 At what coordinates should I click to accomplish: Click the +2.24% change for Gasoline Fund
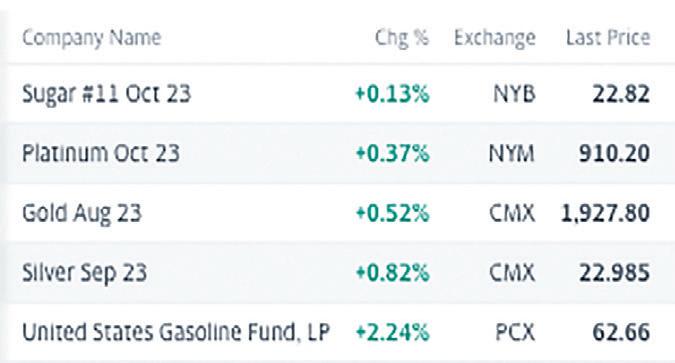point(393,332)
